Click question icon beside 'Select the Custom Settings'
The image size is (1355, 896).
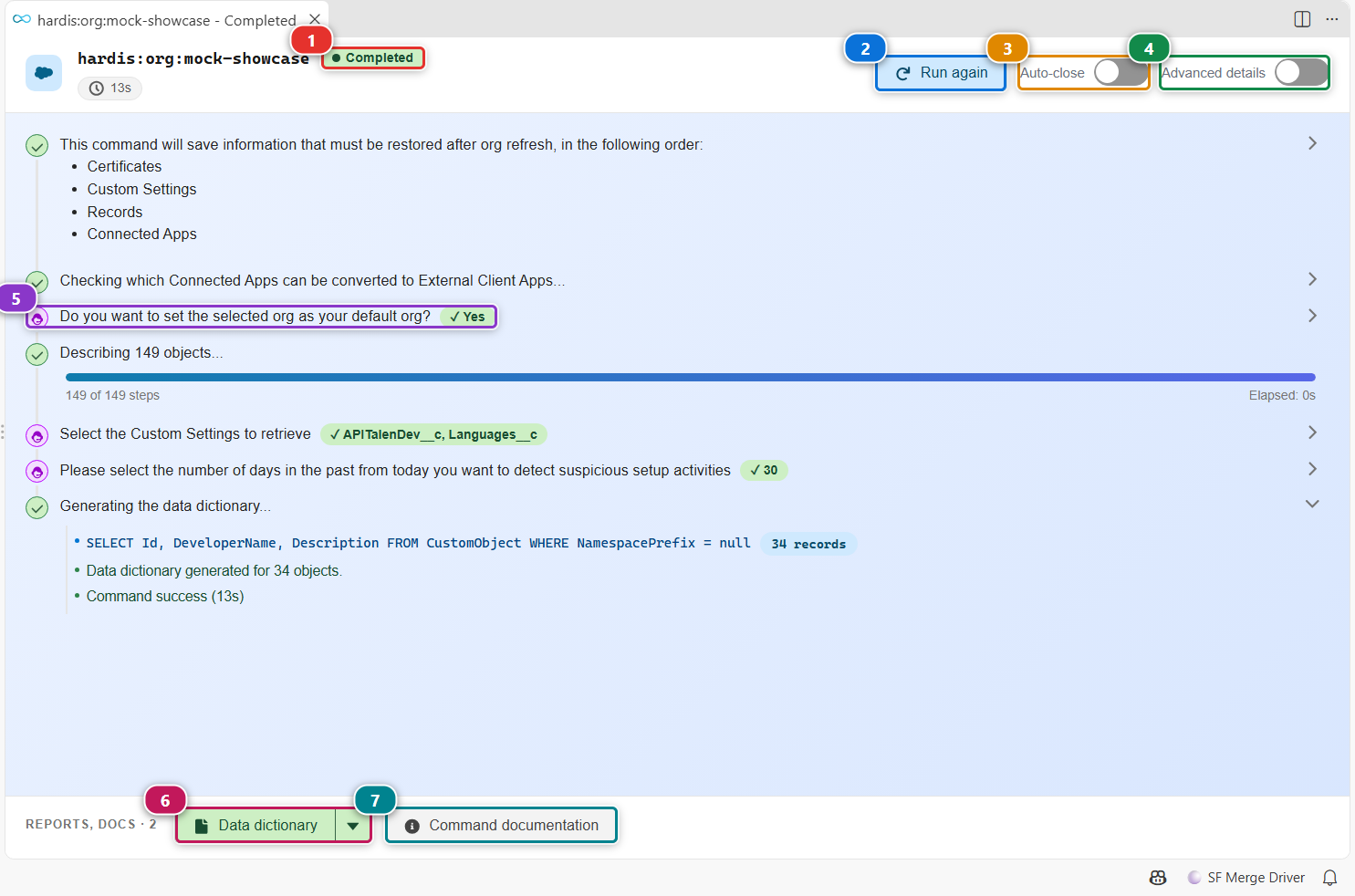pyautogui.click(x=37, y=435)
